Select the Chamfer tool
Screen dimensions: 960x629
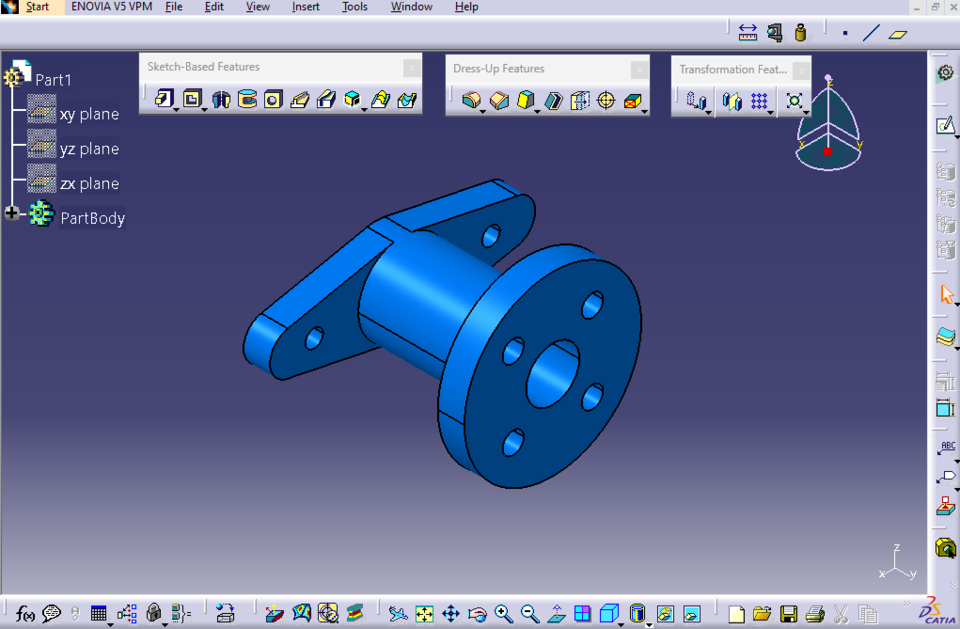[x=497, y=100]
